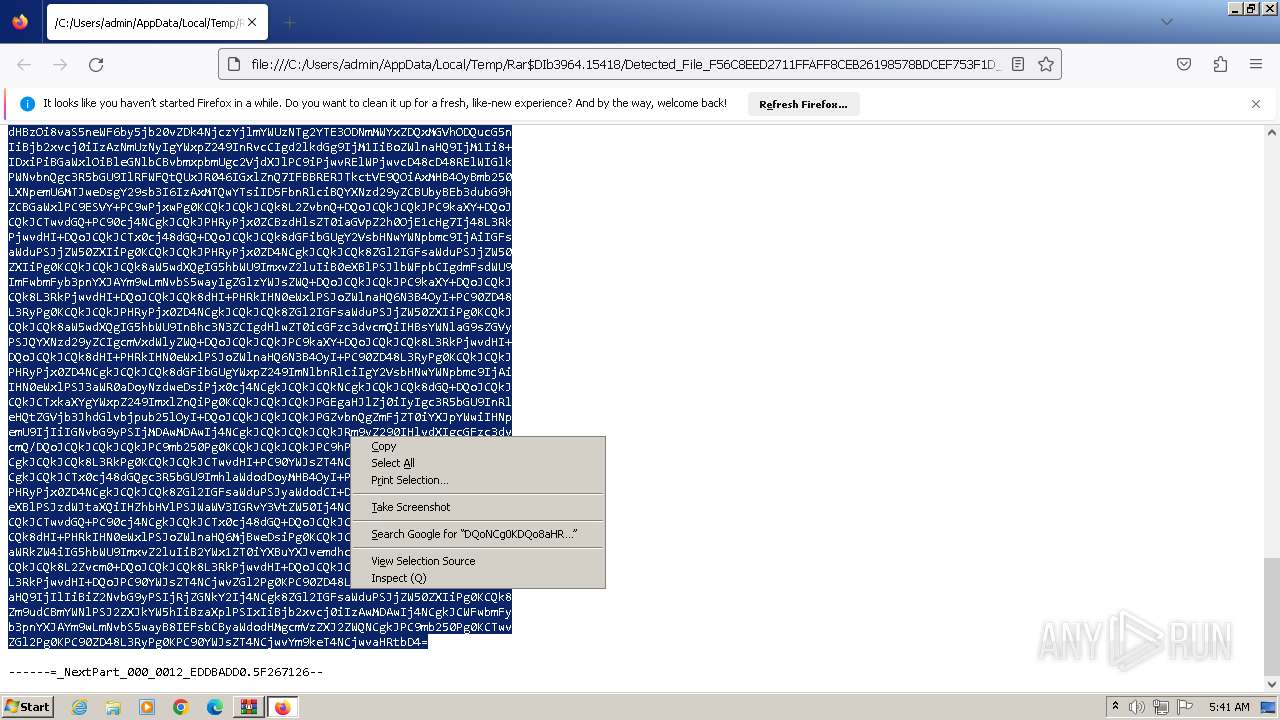
Task: Open the list all tabs dropdown
Action: coord(1166,22)
